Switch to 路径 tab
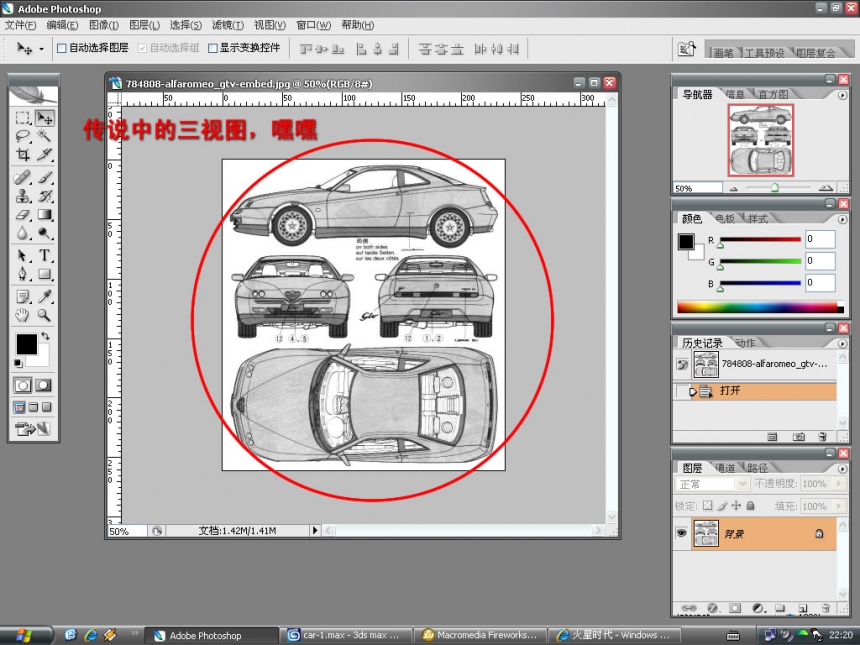Screen dimensions: 860x645 (x=757, y=468)
